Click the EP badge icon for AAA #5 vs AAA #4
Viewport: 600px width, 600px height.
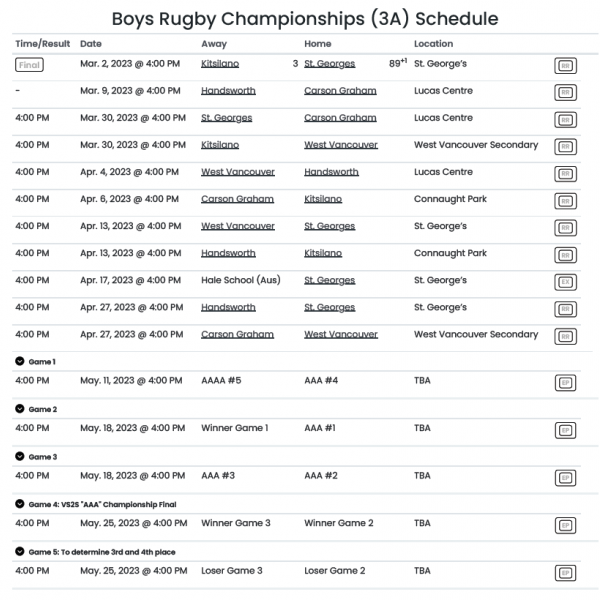tap(565, 382)
